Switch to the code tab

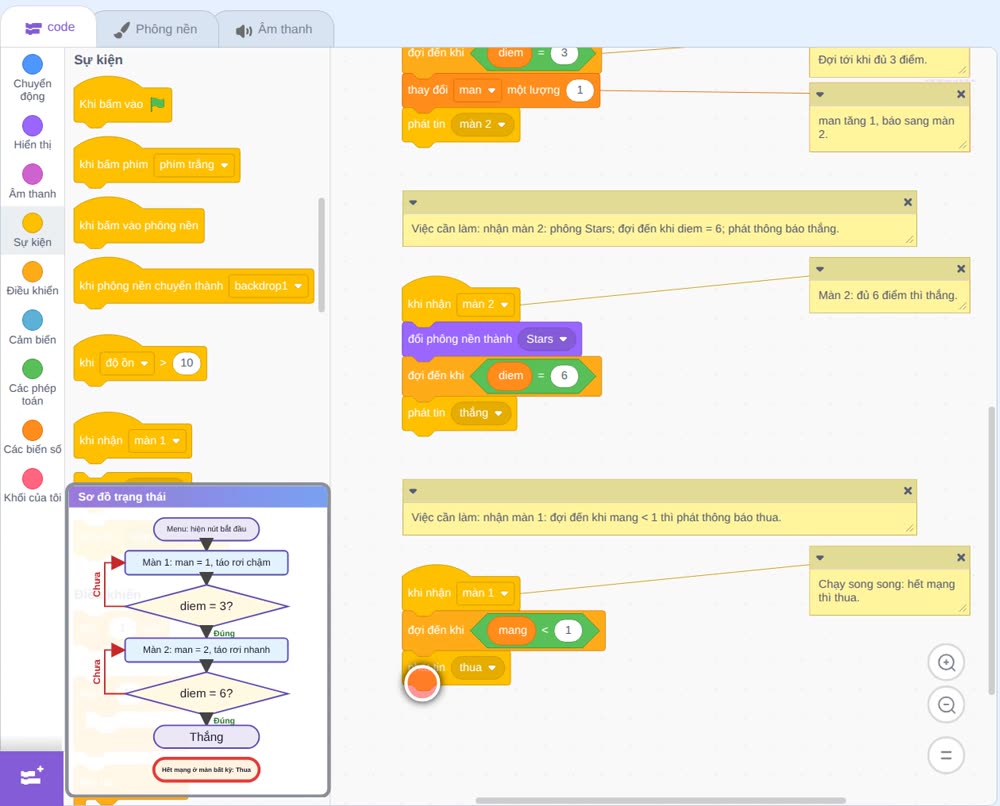point(49,27)
